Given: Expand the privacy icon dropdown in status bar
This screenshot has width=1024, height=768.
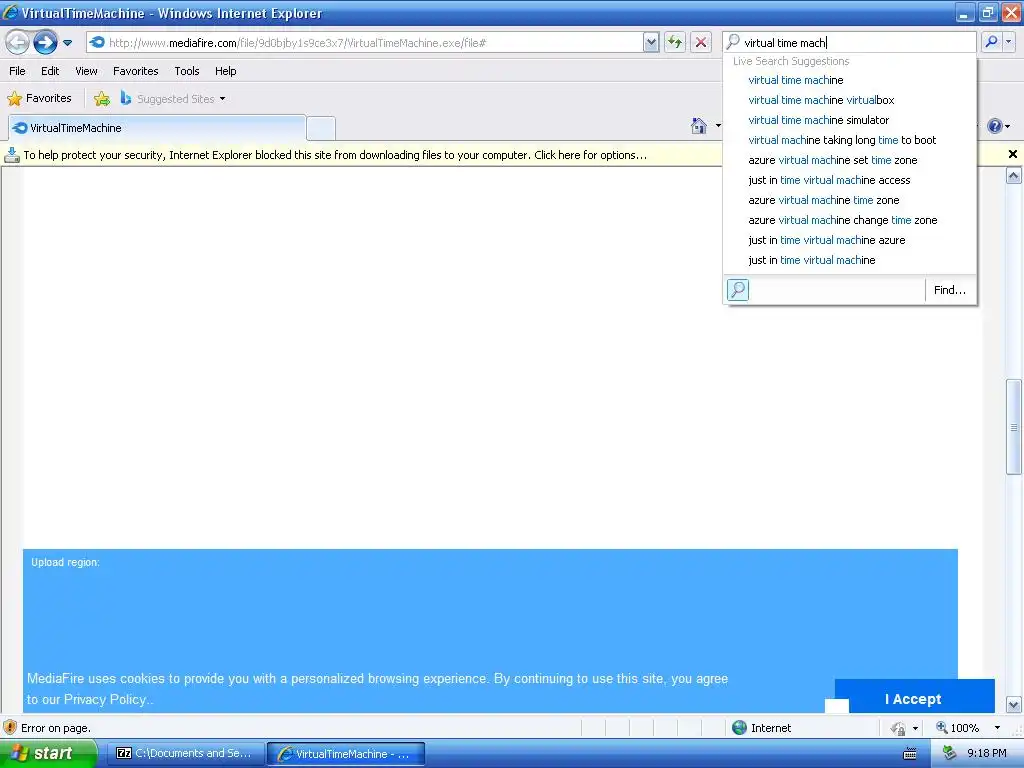Looking at the screenshot, I should [916, 728].
